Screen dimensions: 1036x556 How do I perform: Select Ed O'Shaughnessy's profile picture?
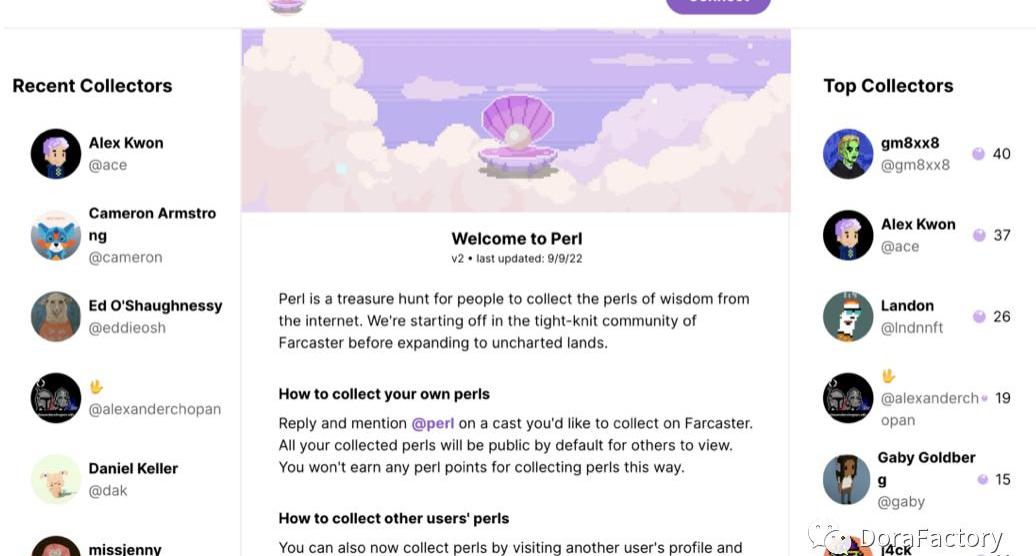pos(56,316)
